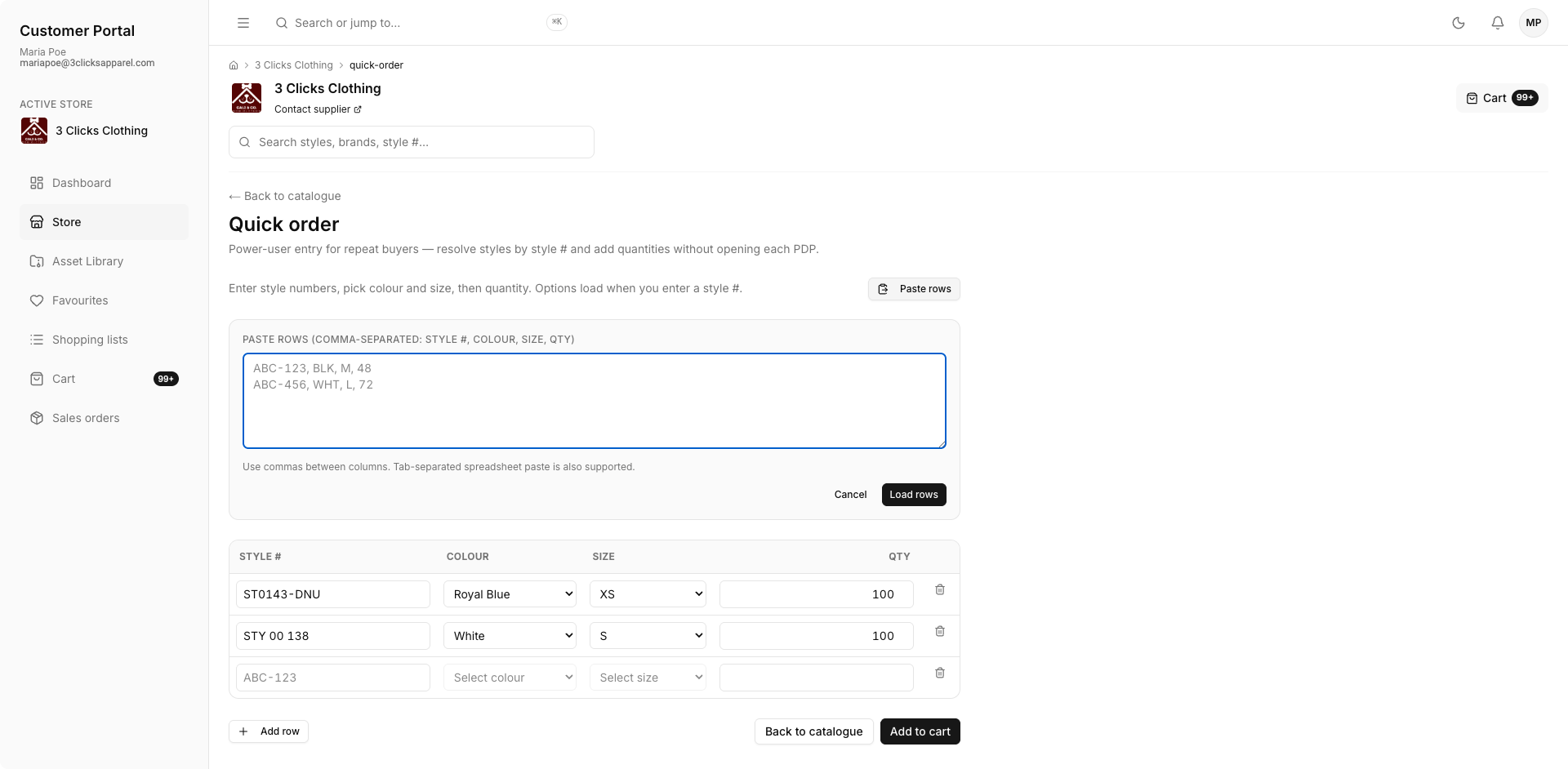This screenshot has width=1568, height=769.
Task: Open Cart in the sidebar
Action: [104, 379]
